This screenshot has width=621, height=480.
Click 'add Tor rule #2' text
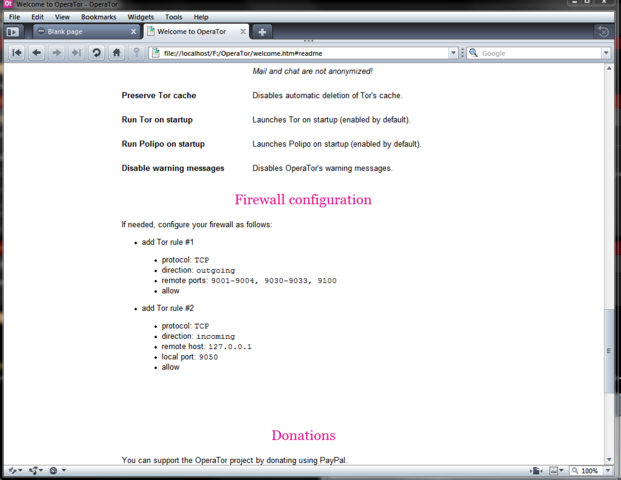coord(168,308)
